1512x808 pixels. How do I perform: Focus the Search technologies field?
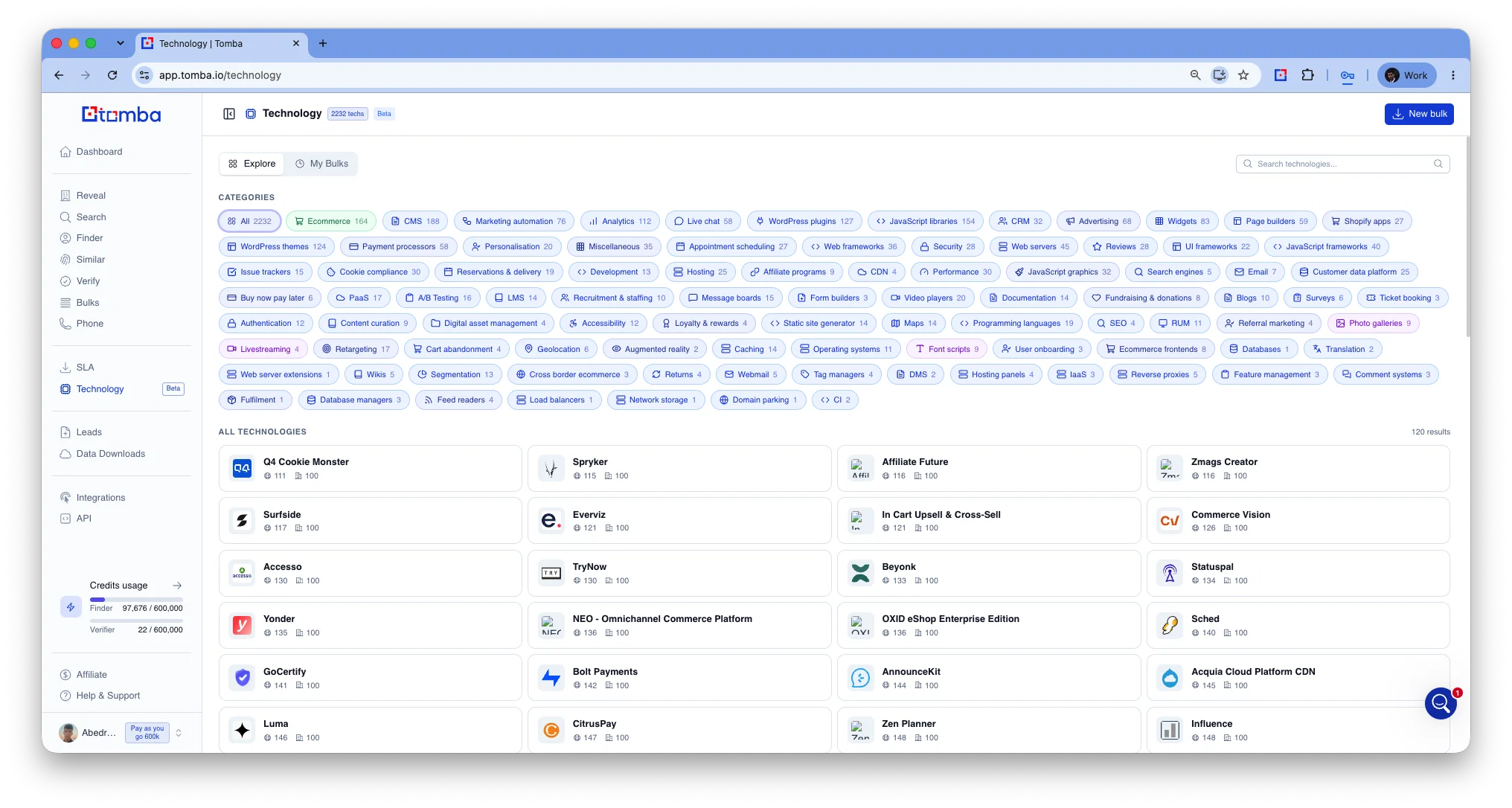[x=1343, y=164]
